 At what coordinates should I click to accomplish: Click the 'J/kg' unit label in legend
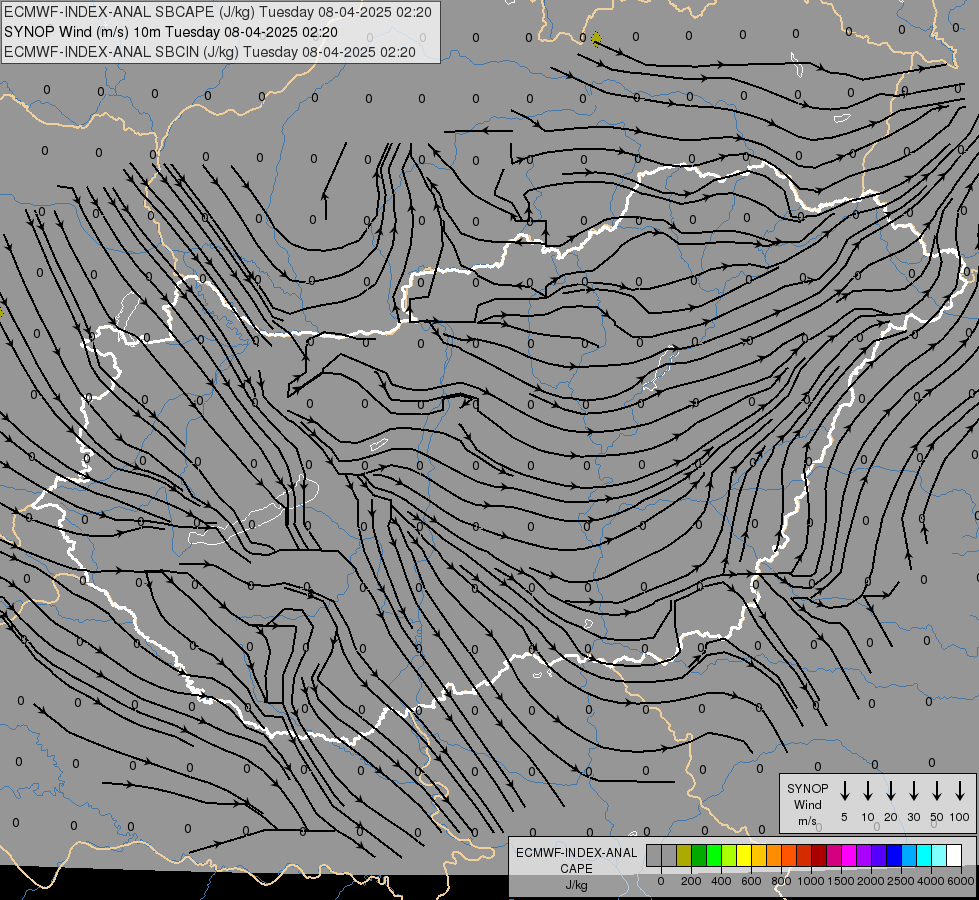click(x=576, y=885)
